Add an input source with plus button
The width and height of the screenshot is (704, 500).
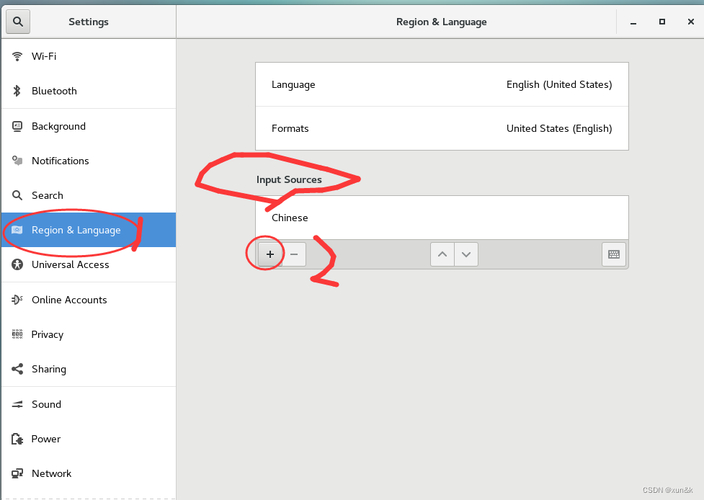270,254
